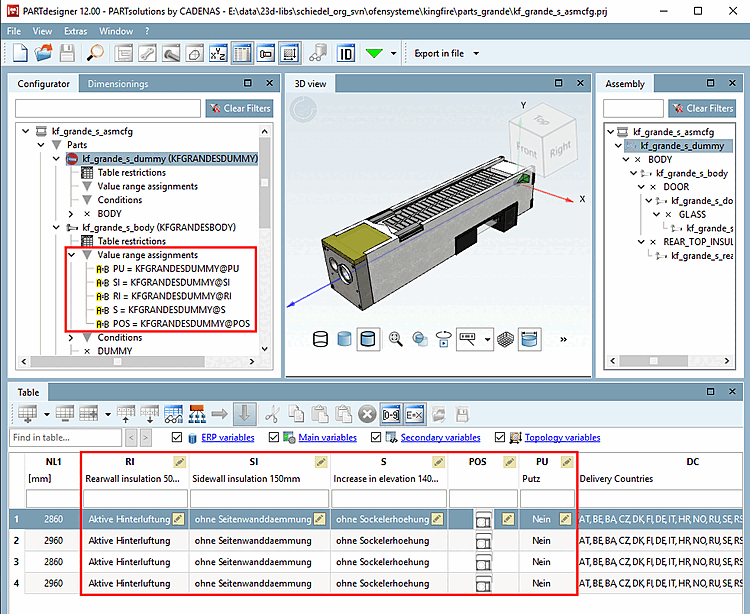Click the magnifier search icon in main toolbar
Viewport: 750px width, 614px height.
coord(95,53)
